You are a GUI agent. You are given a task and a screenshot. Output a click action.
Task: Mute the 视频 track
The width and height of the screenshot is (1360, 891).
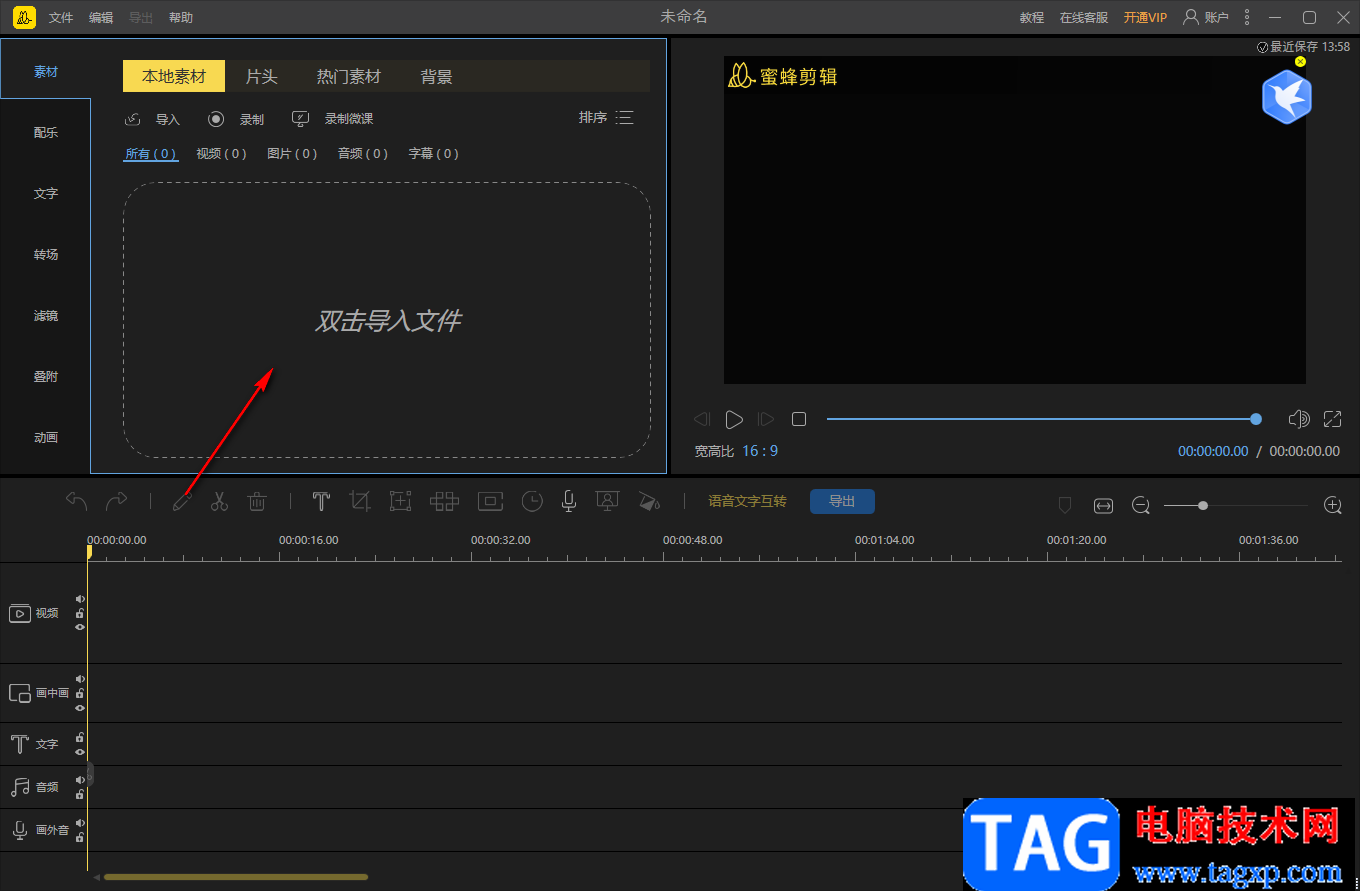coord(80,600)
